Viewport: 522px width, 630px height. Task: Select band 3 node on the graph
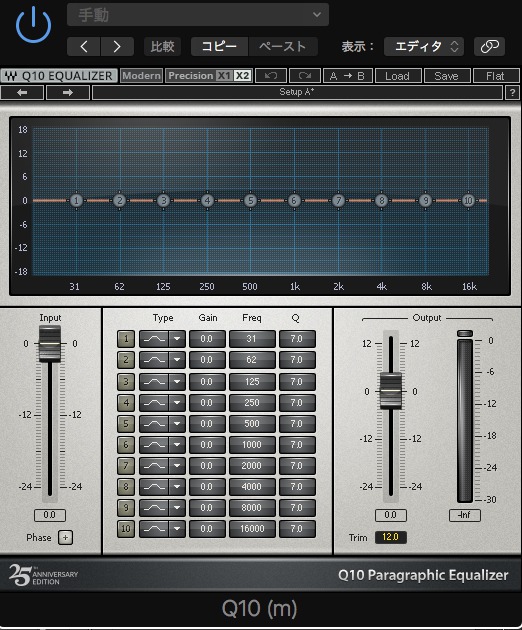pyautogui.click(x=163, y=200)
